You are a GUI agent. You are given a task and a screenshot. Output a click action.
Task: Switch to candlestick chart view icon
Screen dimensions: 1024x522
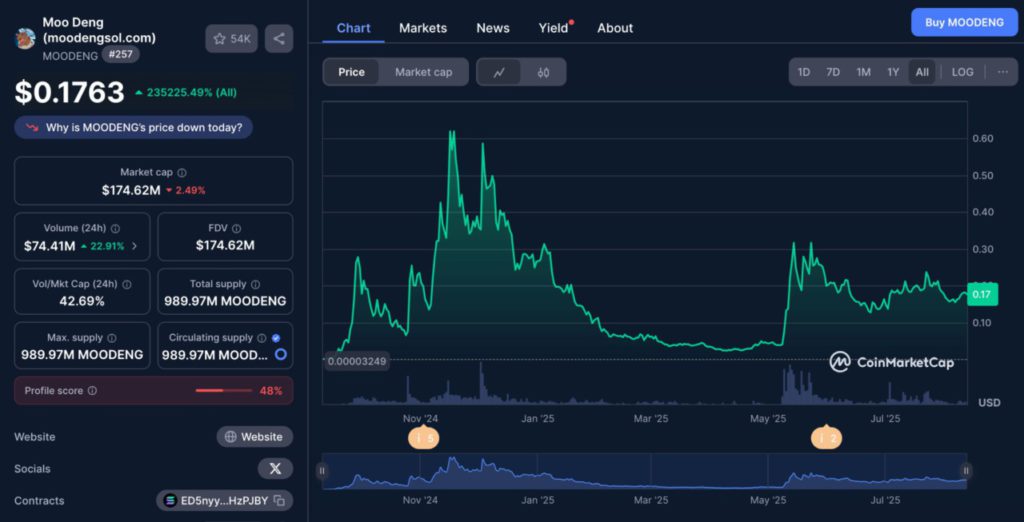(543, 72)
